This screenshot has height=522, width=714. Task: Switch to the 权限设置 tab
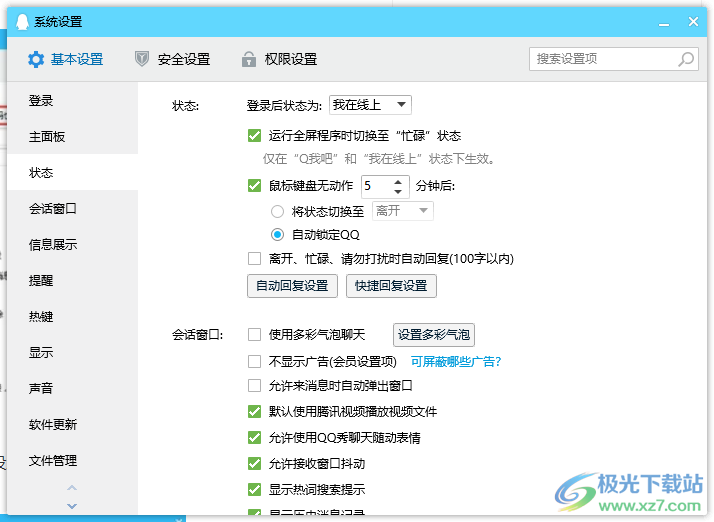(x=280, y=59)
